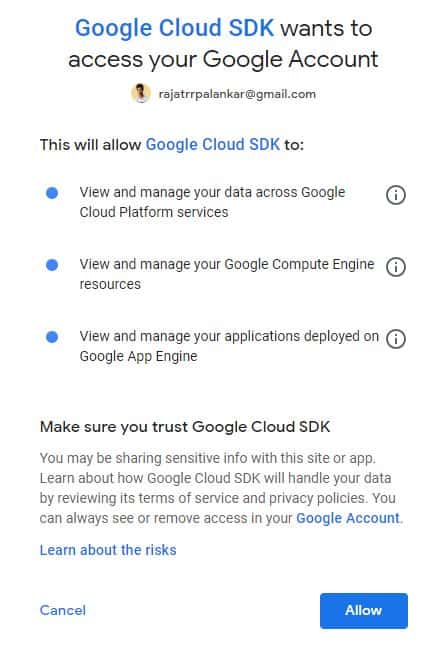Click Google Cloud SDK link in 'This will allow'
Viewport: 442px width, 649px height.
tap(213, 145)
